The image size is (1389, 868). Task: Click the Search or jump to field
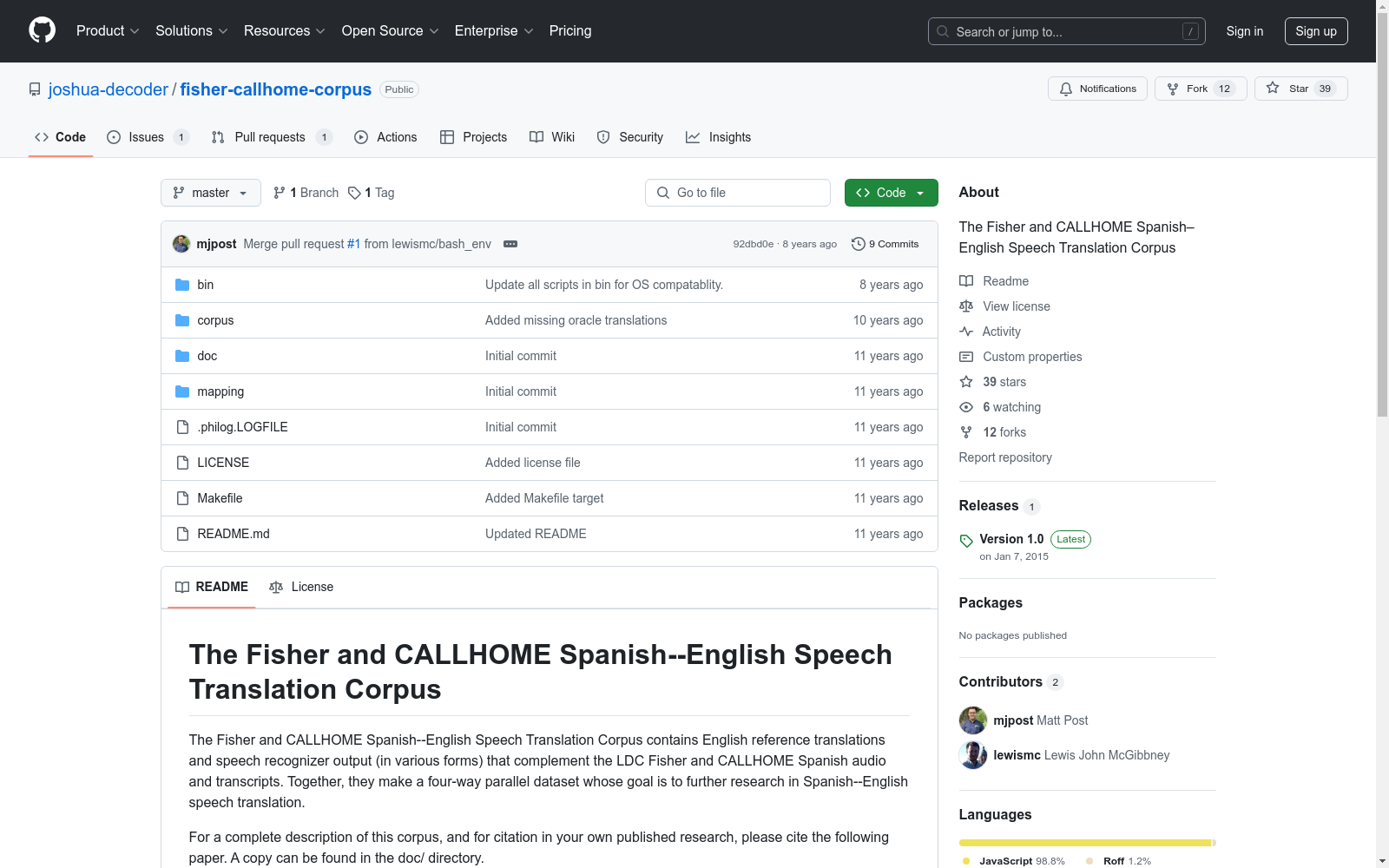(x=1067, y=31)
